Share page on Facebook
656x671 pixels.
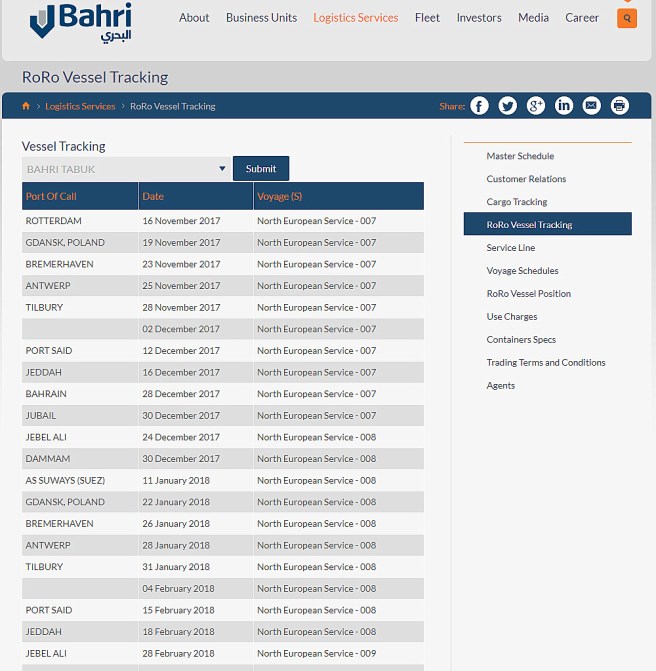(x=480, y=106)
